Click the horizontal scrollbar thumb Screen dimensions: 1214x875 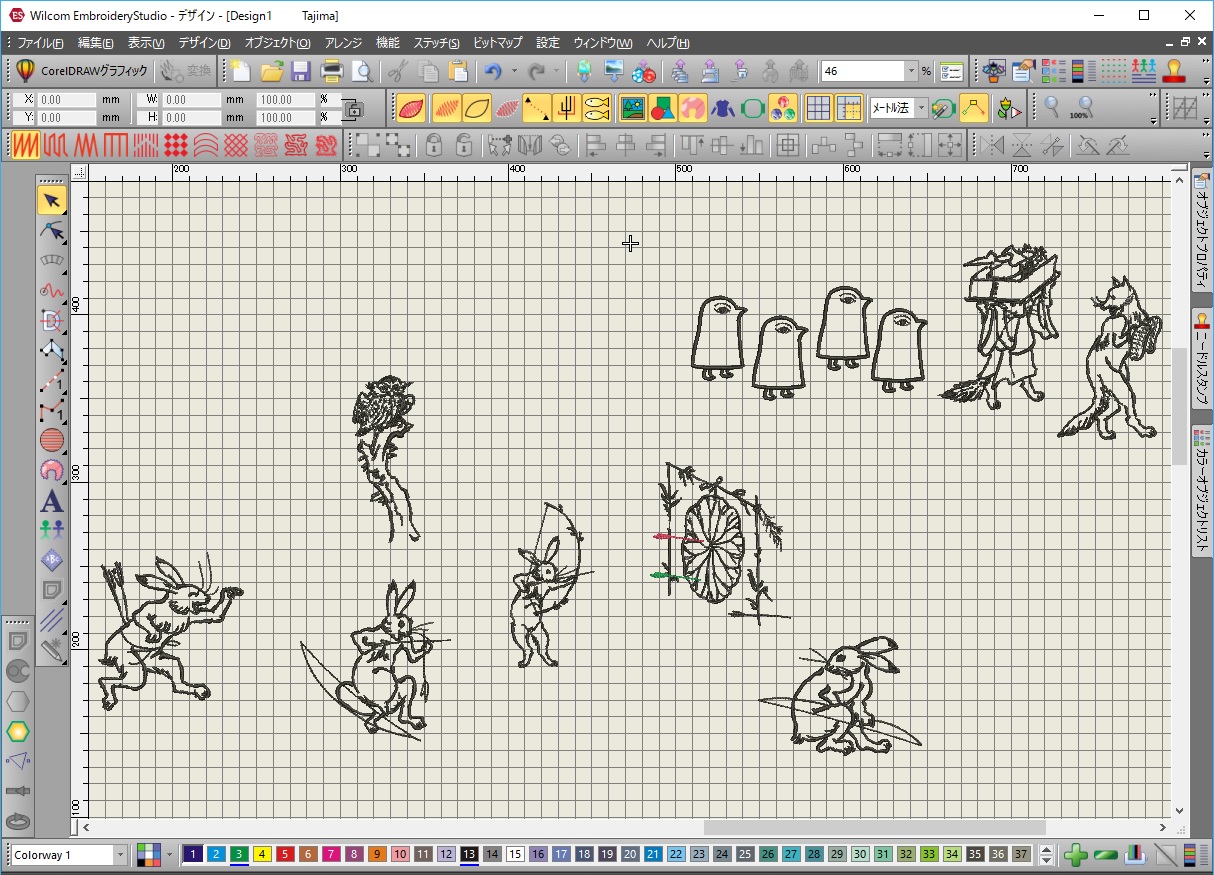tap(874, 828)
